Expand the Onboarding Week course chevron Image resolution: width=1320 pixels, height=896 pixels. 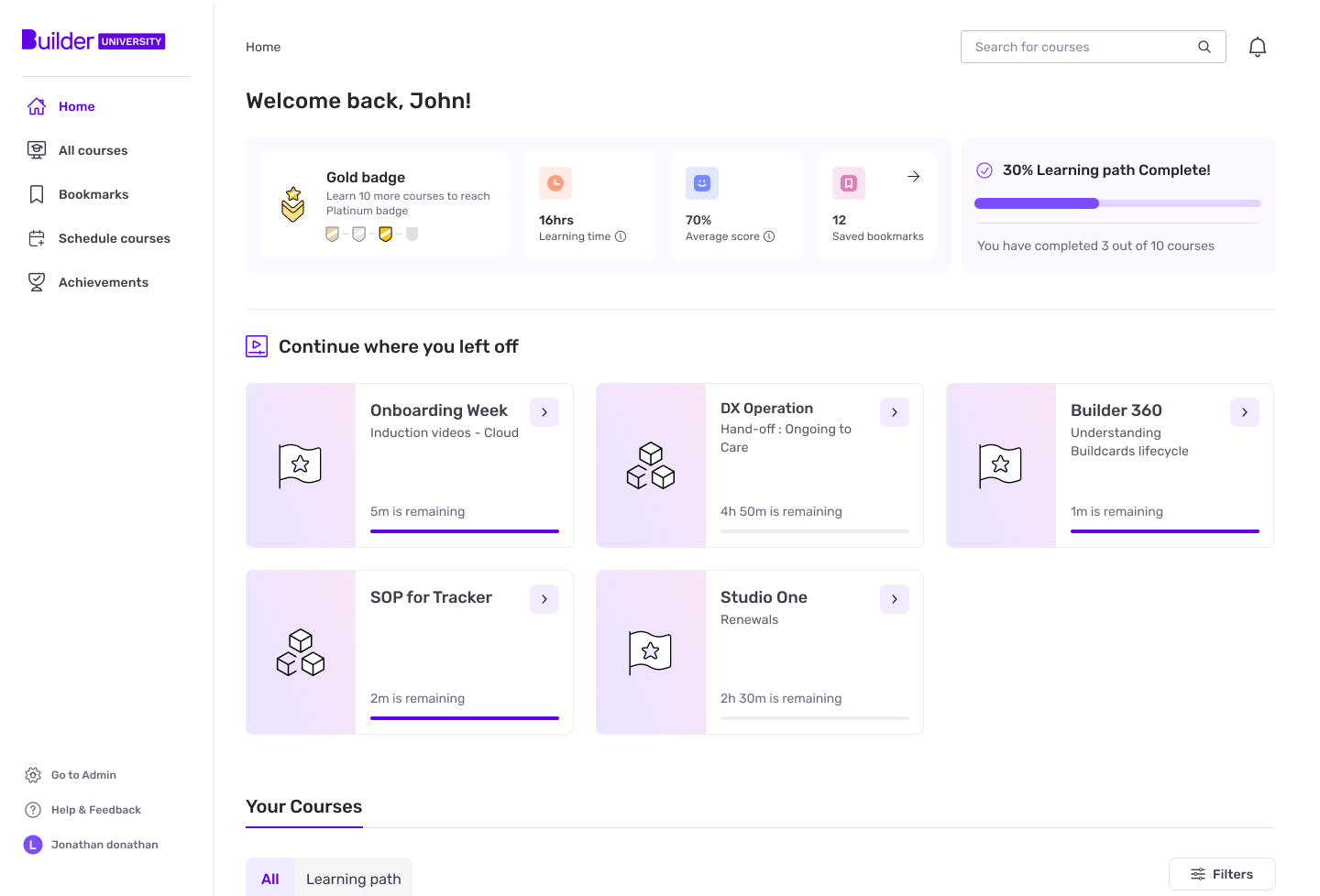(544, 412)
